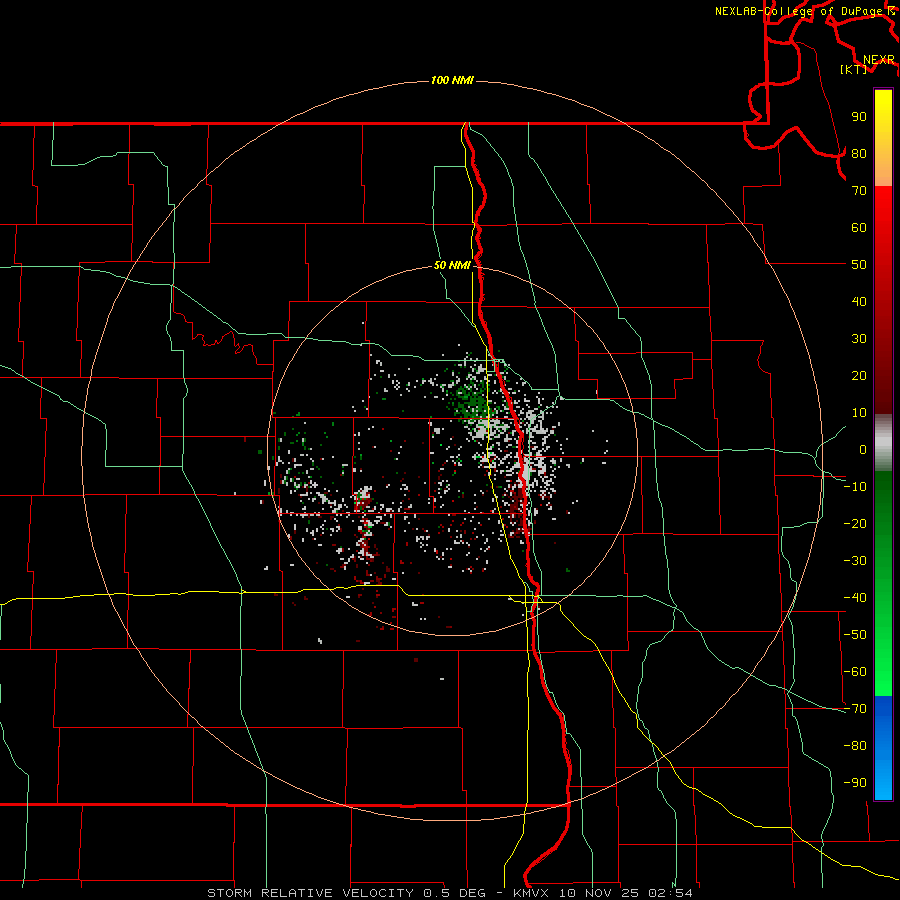This screenshot has width=900, height=900.
Task: Click the STORM RELATIVE VELOCITY caption text
Action: click(310, 893)
